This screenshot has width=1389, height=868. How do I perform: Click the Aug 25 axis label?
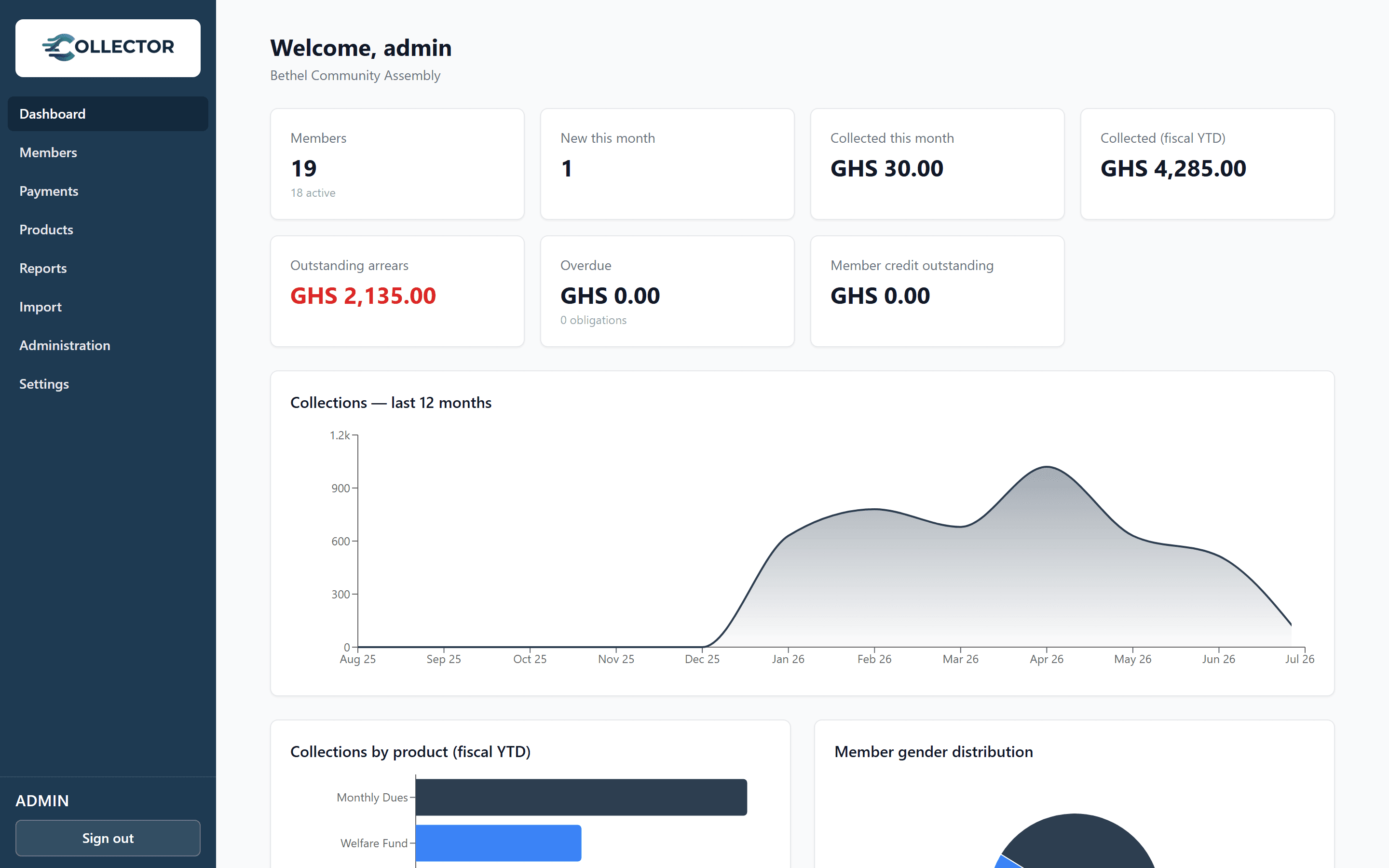pyautogui.click(x=357, y=659)
